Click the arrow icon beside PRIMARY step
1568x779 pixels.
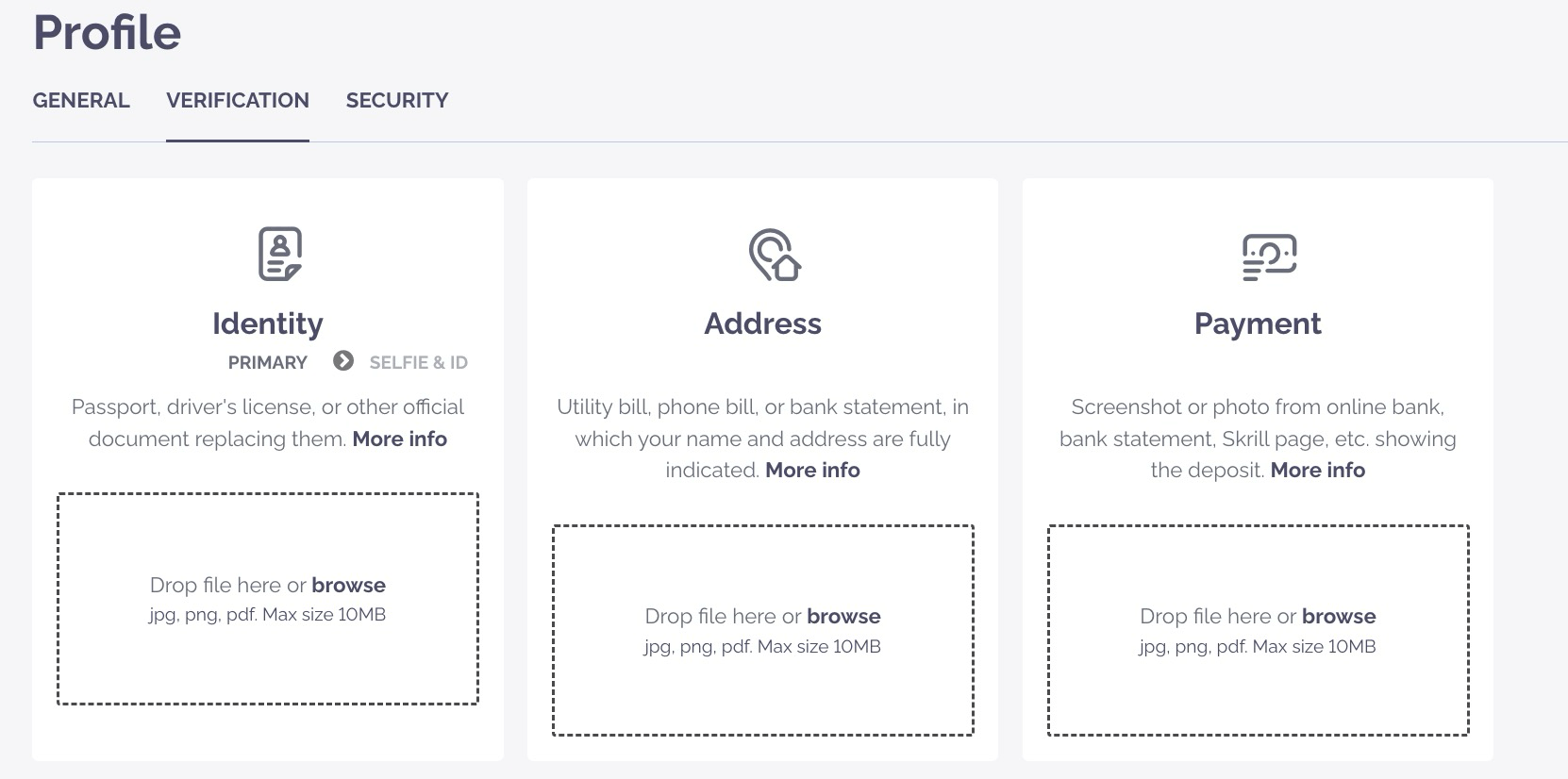coord(343,361)
